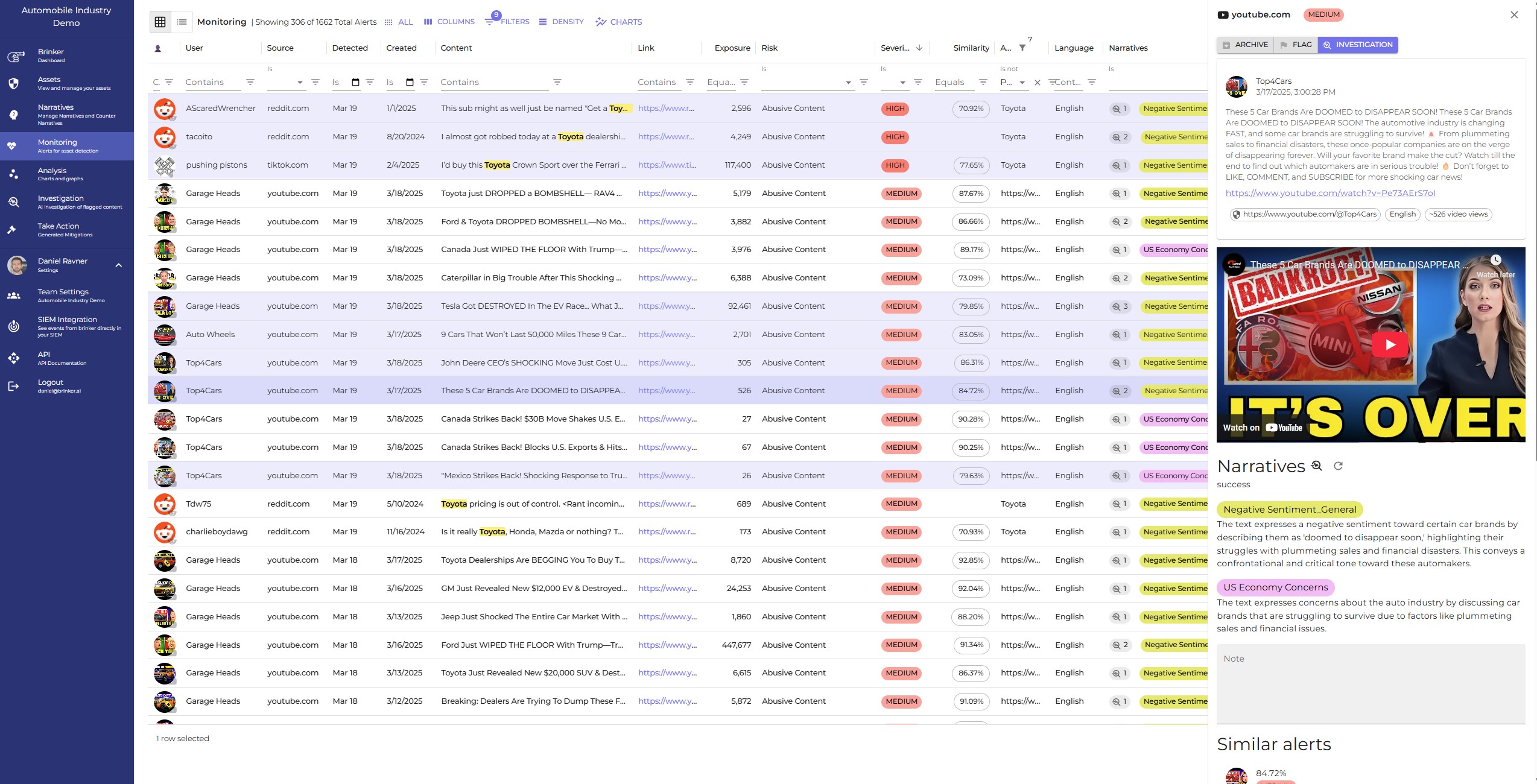Clear the asset filter X icon
The width and height of the screenshot is (1537, 784).
1037,83
